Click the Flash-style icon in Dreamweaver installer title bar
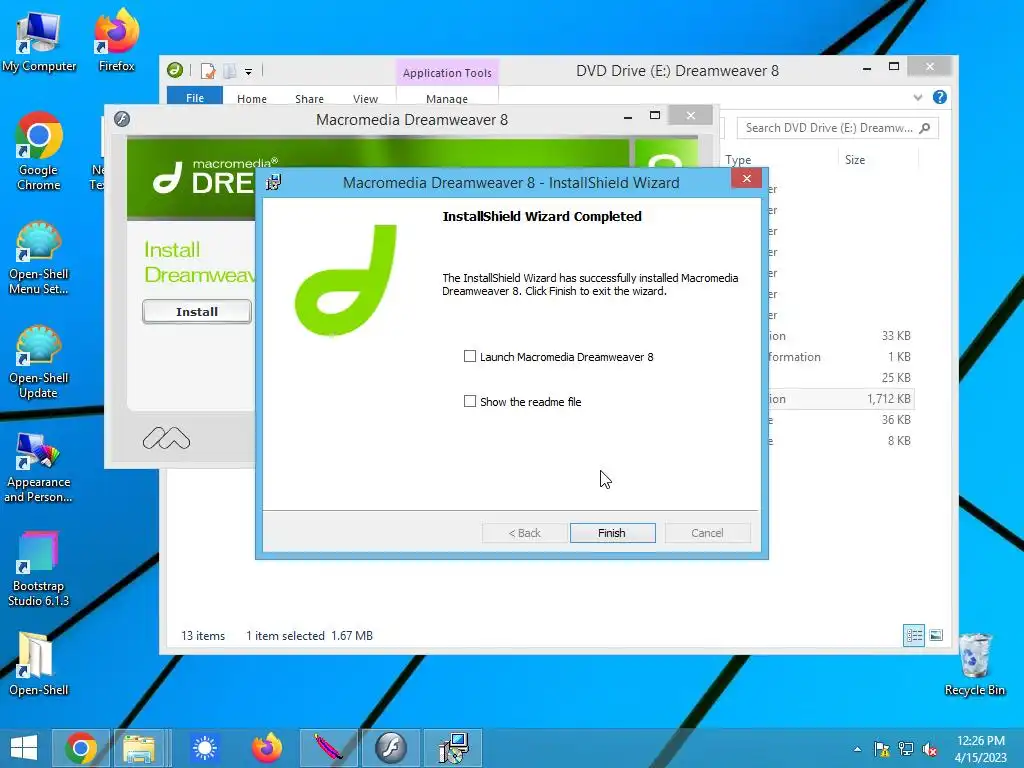Viewport: 1024px width, 768px height. click(121, 119)
